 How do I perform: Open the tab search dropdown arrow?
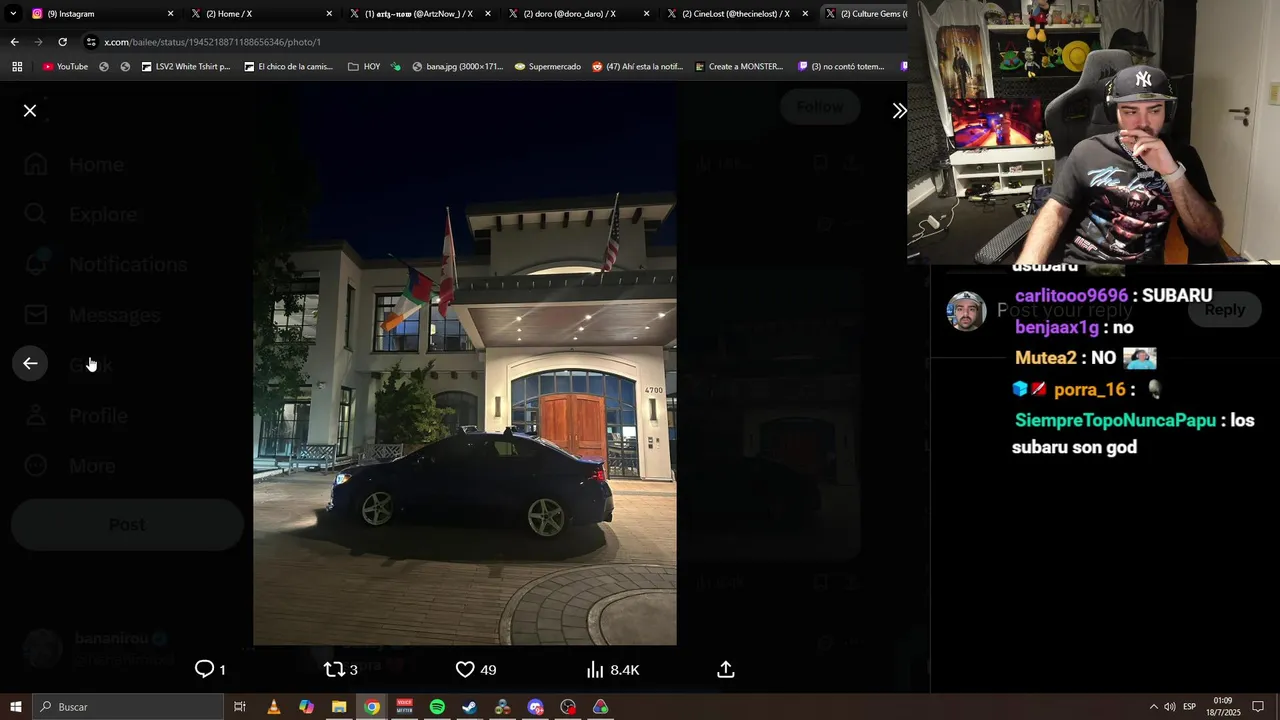coord(12,14)
